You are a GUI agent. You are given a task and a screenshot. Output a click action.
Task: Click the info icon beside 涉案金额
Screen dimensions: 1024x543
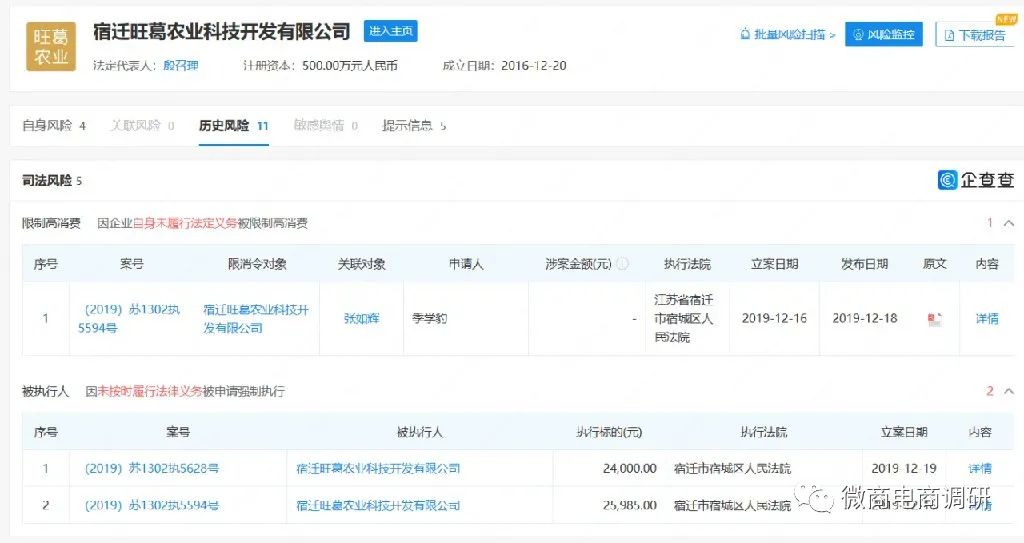(622, 264)
